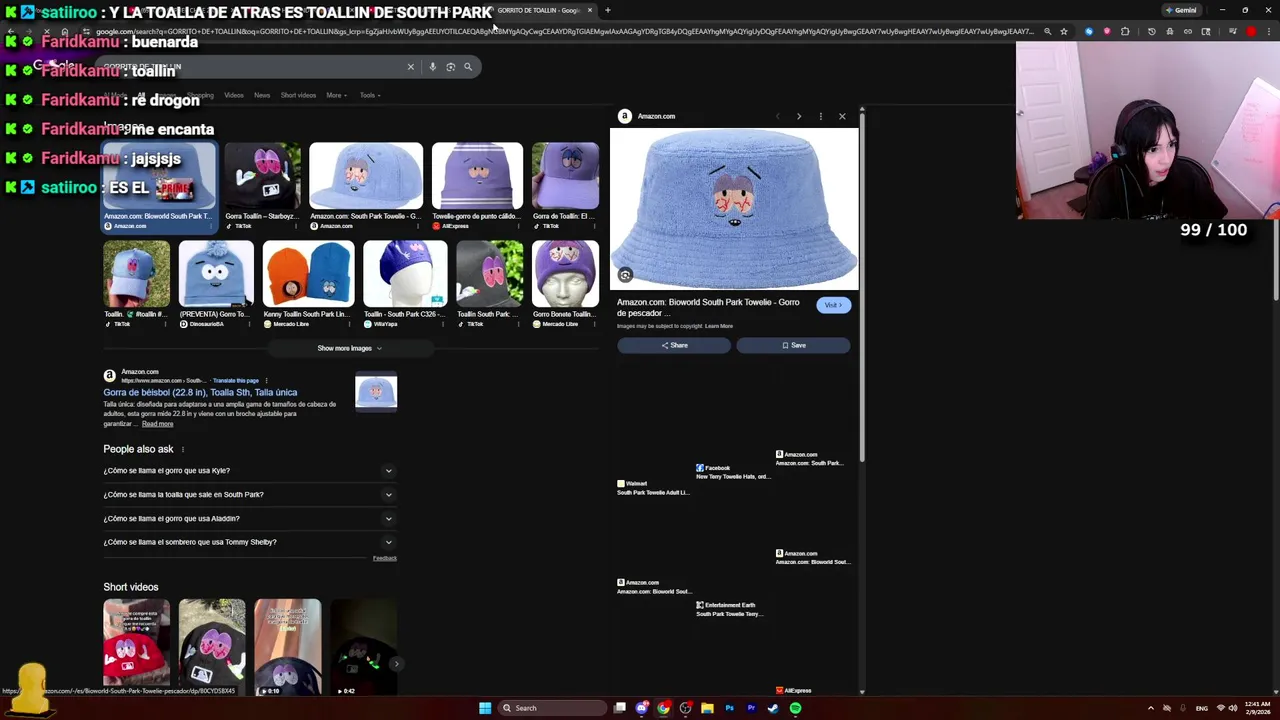Click the zoom magnifier icon in address bar

pyautogui.click(x=1047, y=31)
